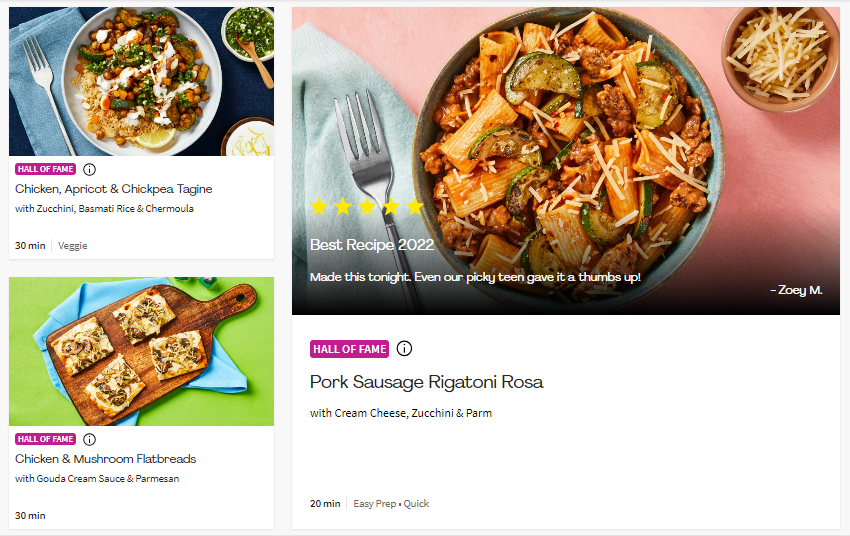Click the Gouda Cream Sauce & Parmesan subtitle
This screenshot has height=536, width=850.
click(x=97, y=479)
